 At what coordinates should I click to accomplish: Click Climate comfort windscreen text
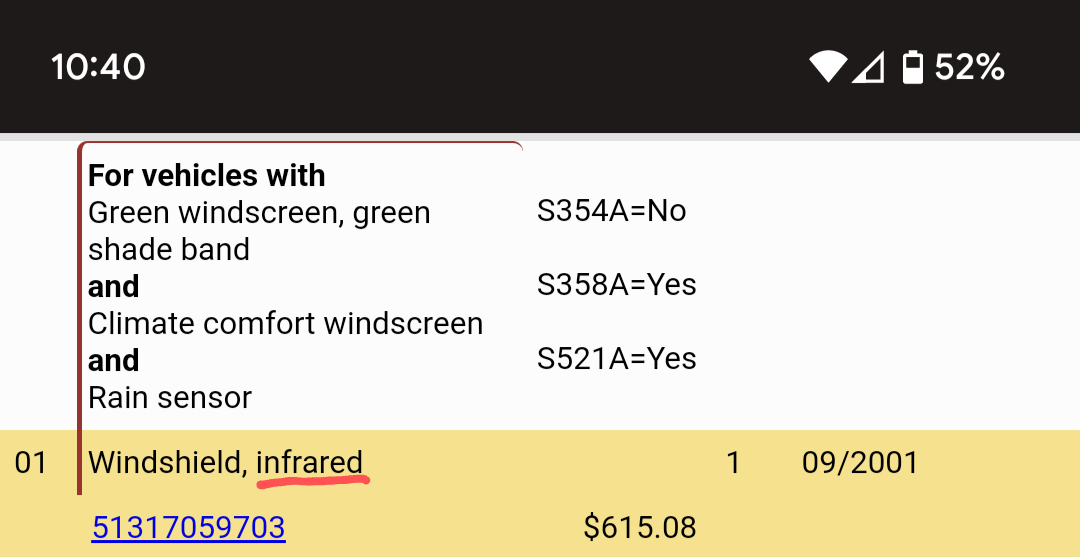[286, 324]
